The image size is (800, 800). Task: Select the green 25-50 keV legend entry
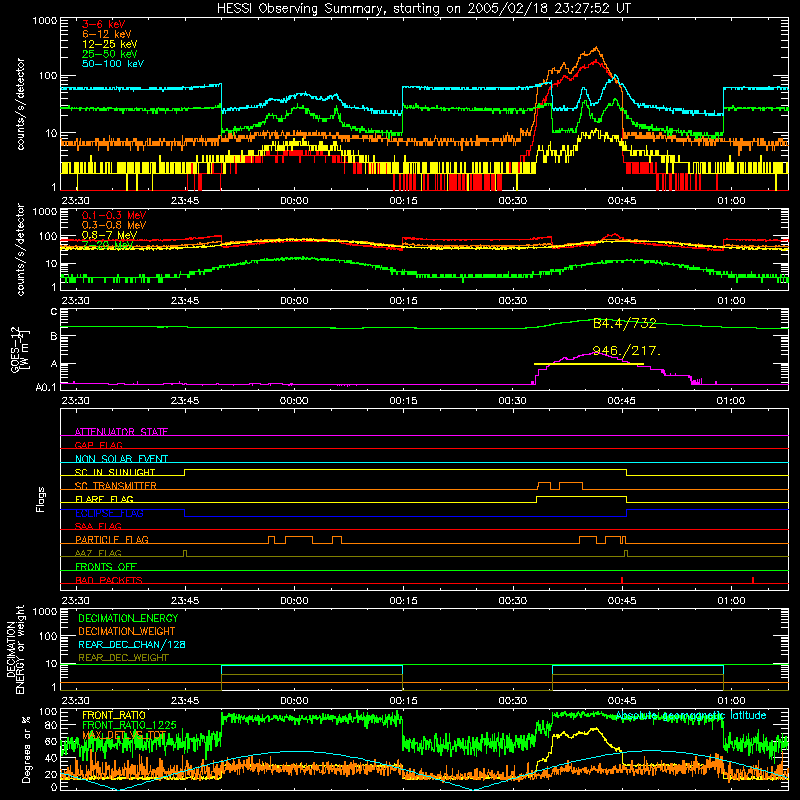(x=110, y=54)
